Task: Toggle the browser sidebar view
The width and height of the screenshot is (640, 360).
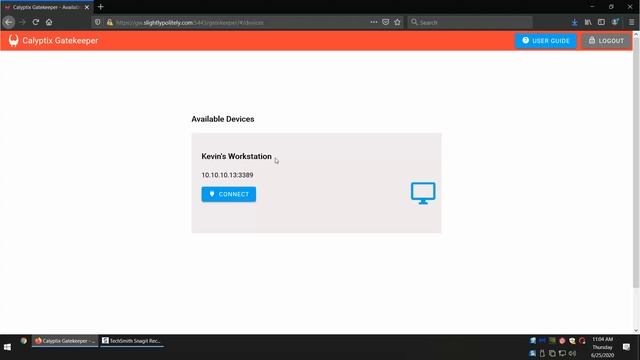Action: point(601,22)
